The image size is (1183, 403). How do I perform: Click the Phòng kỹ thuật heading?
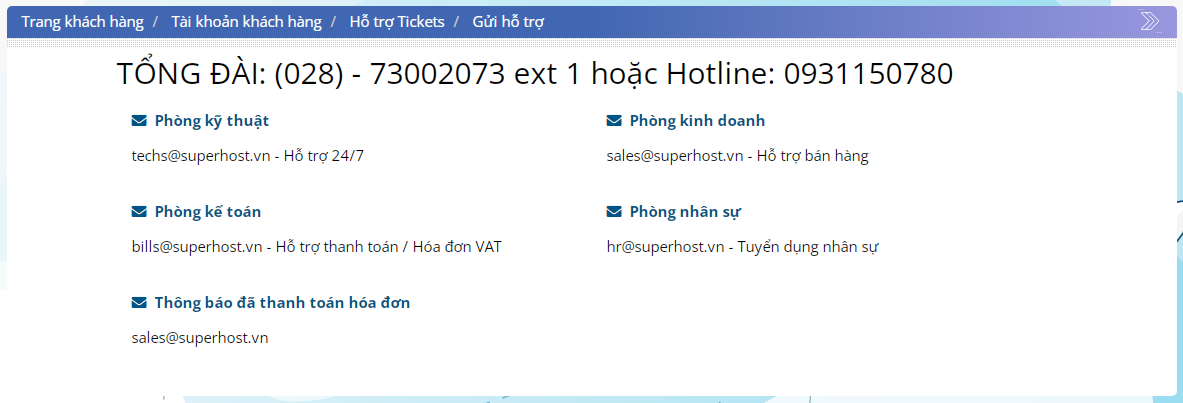[x=212, y=121]
